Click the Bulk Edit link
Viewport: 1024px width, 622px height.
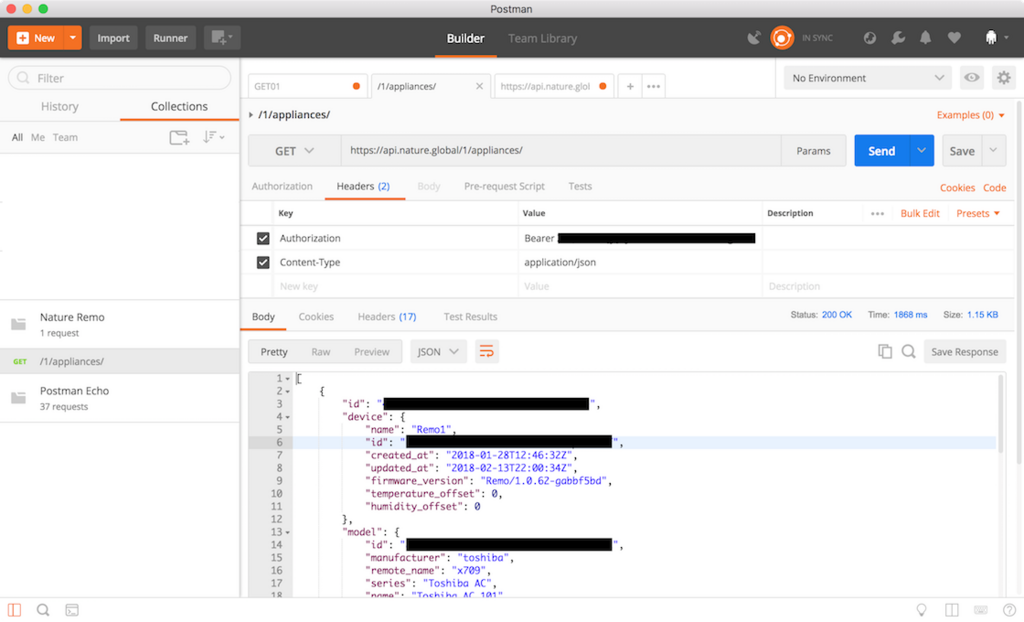[x=920, y=214]
